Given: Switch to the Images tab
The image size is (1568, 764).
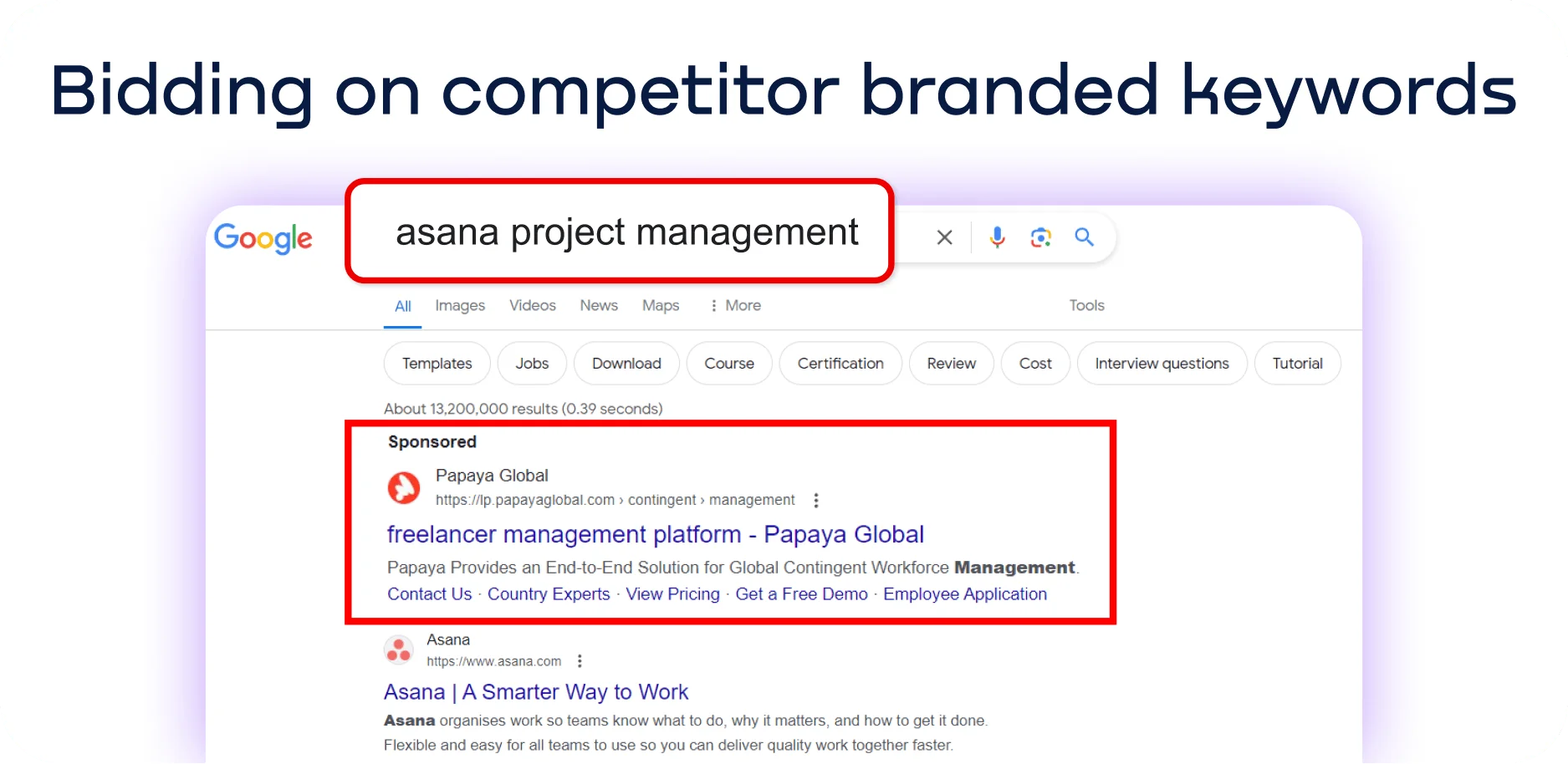Looking at the screenshot, I should coord(459,305).
